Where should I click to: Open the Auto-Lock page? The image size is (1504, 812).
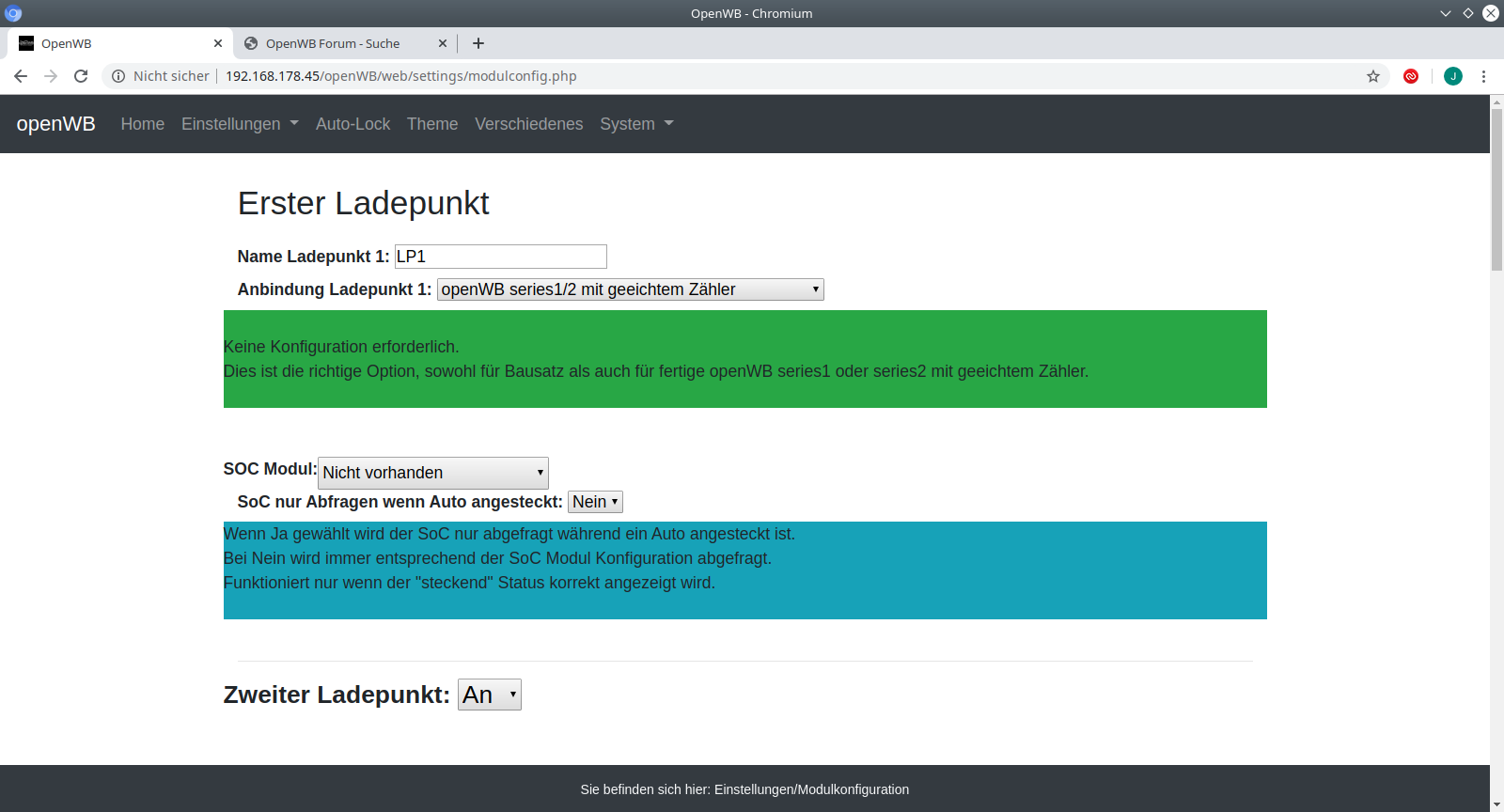tap(352, 124)
